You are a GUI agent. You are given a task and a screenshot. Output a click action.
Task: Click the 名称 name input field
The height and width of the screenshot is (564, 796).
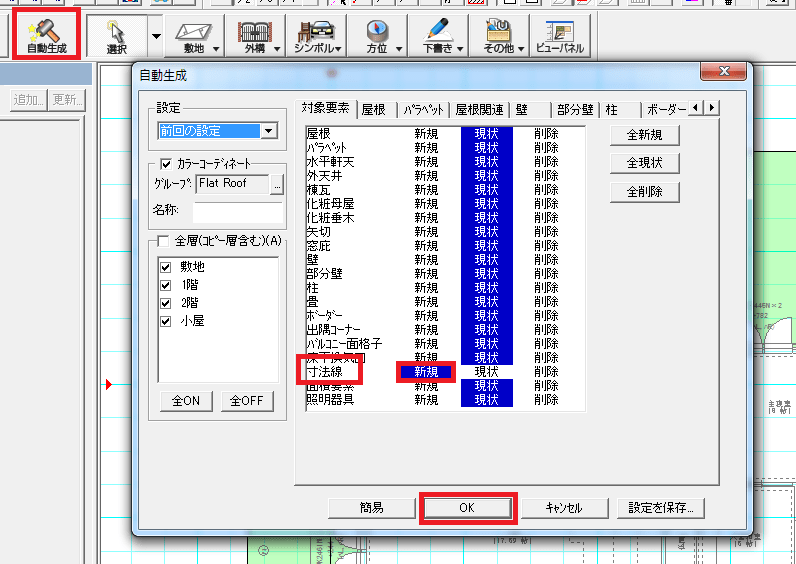tap(238, 211)
